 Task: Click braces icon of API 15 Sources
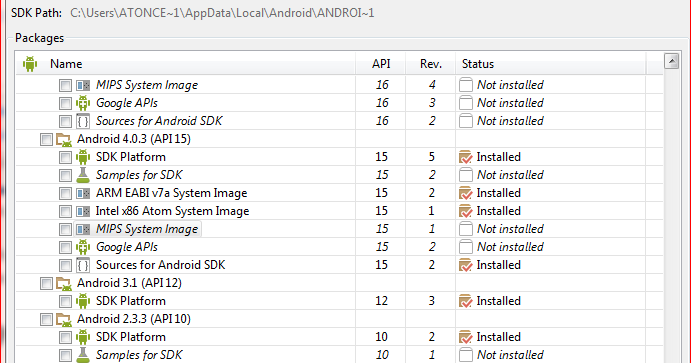point(83,265)
